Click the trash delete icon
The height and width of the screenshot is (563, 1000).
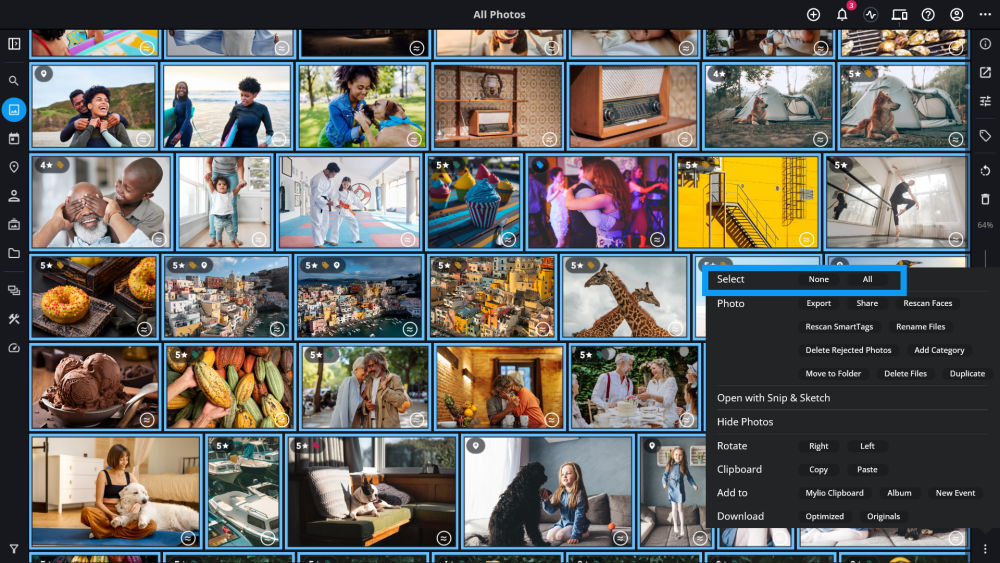pyautogui.click(x=985, y=200)
